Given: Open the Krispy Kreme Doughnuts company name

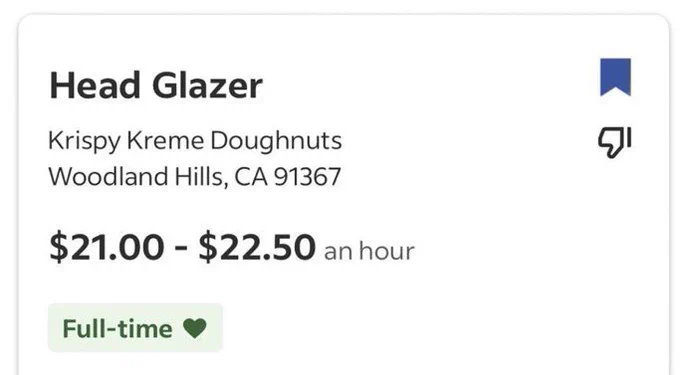Looking at the screenshot, I should click(195, 141).
